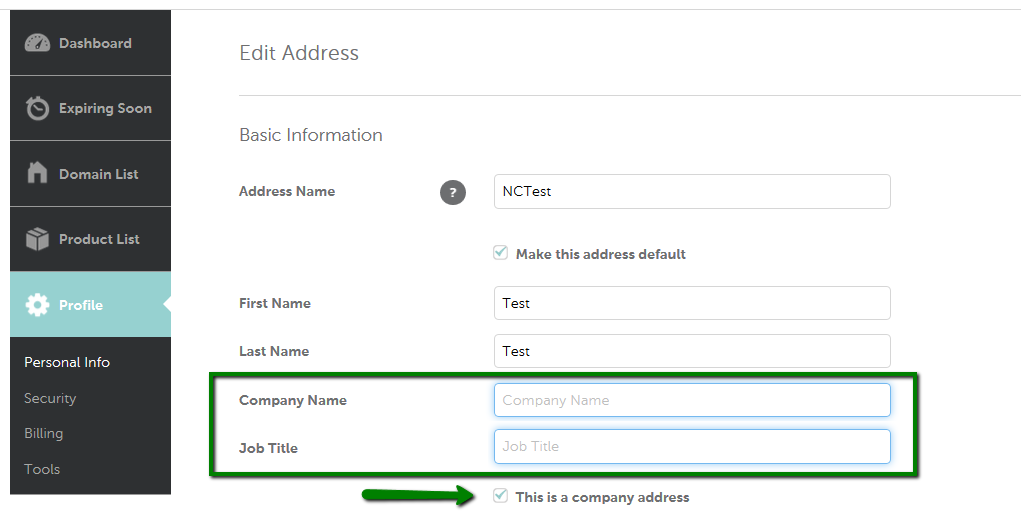Toggle This is a company address checkbox

pyautogui.click(x=500, y=496)
